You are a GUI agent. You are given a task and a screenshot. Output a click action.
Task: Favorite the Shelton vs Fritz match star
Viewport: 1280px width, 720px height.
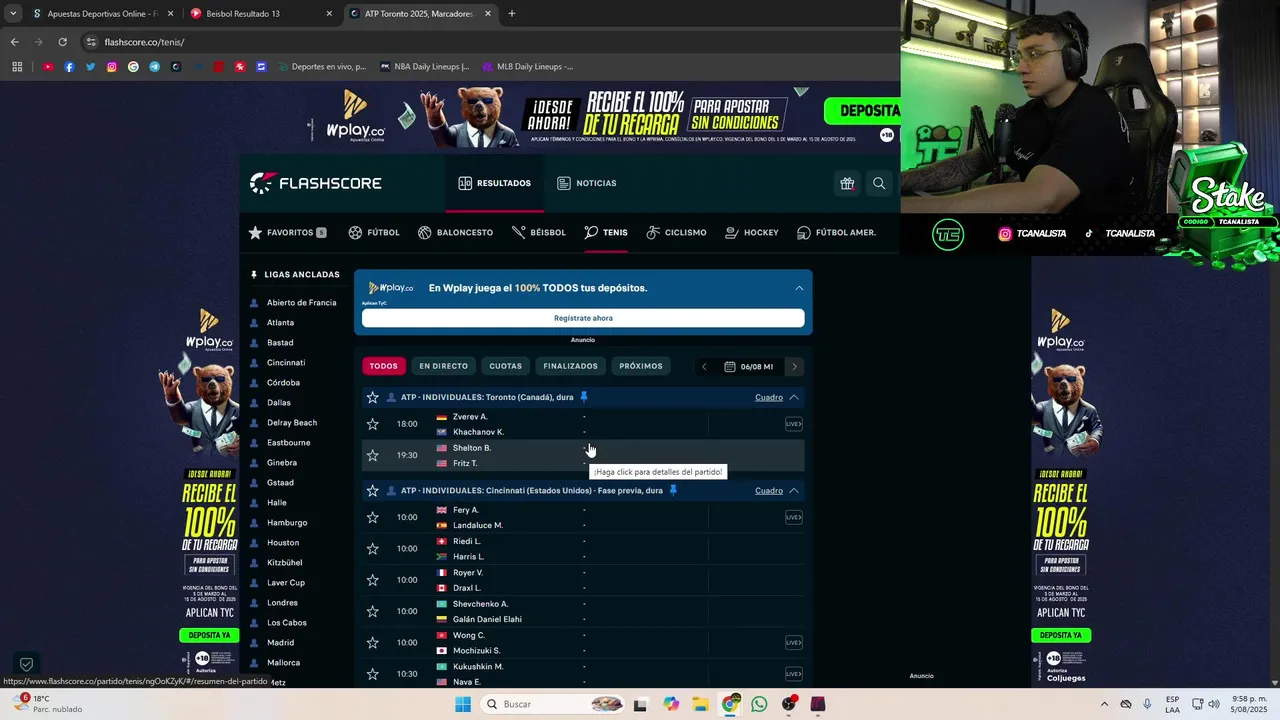point(373,455)
